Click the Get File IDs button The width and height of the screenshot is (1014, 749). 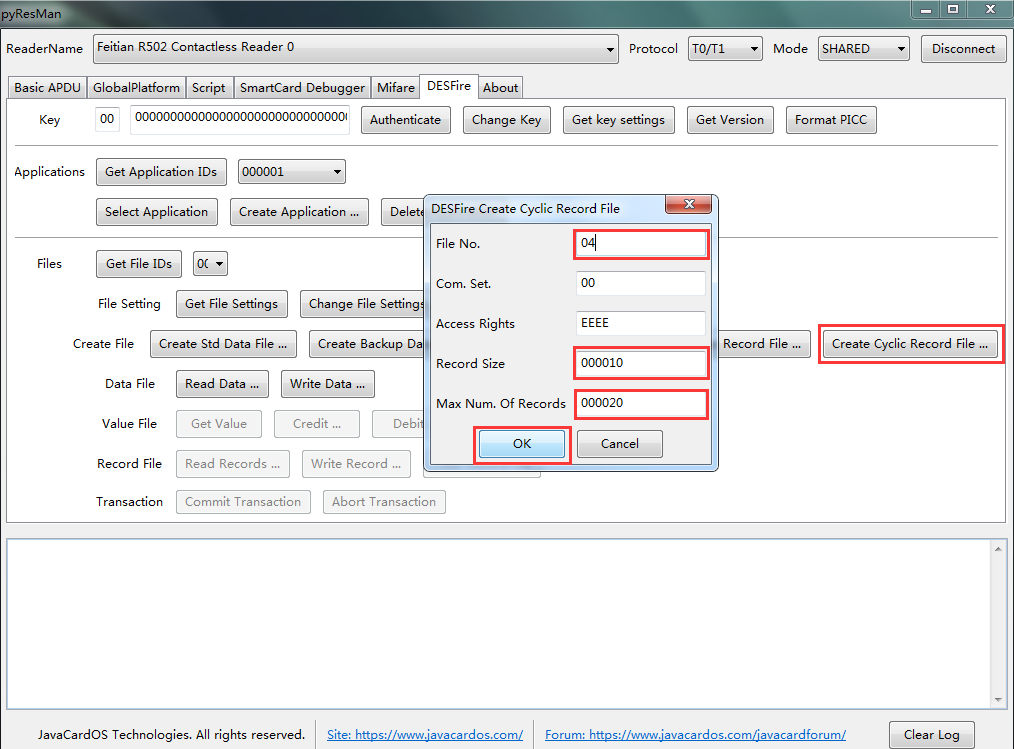click(x=139, y=264)
